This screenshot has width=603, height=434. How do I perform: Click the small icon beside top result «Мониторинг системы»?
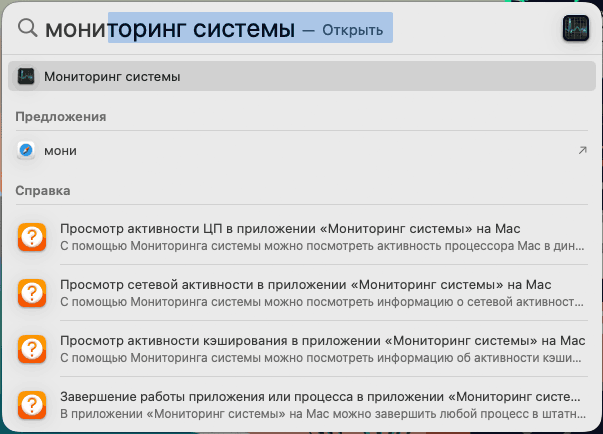point(26,76)
